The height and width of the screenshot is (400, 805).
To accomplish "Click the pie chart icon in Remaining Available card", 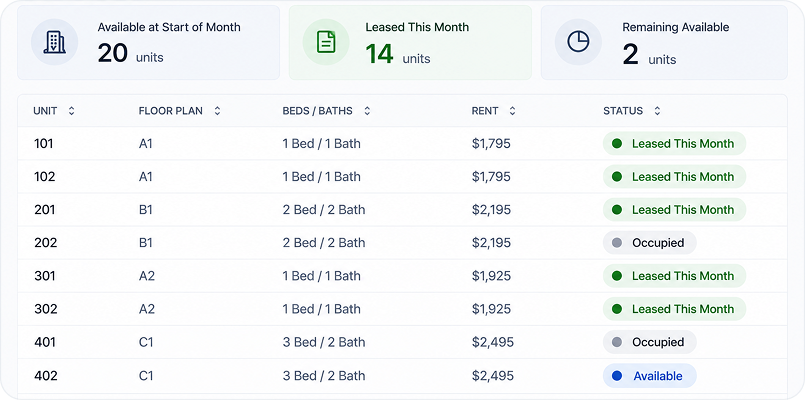I will 578,42.
